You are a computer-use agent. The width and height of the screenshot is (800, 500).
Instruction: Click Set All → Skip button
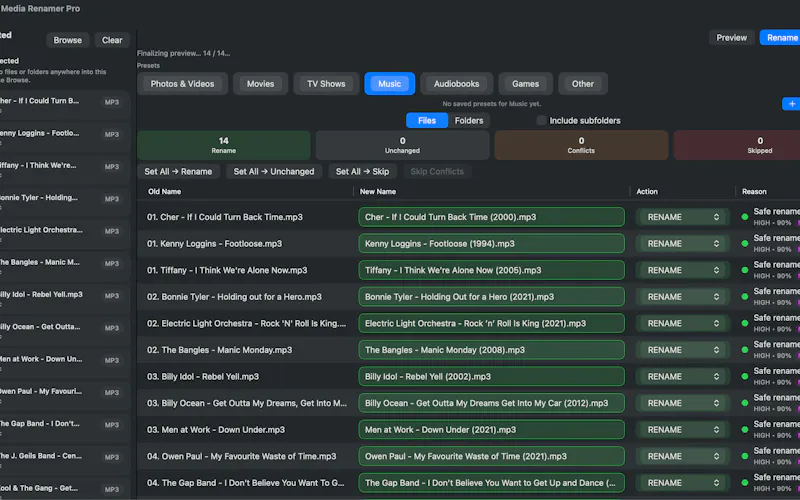[x=362, y=171]
